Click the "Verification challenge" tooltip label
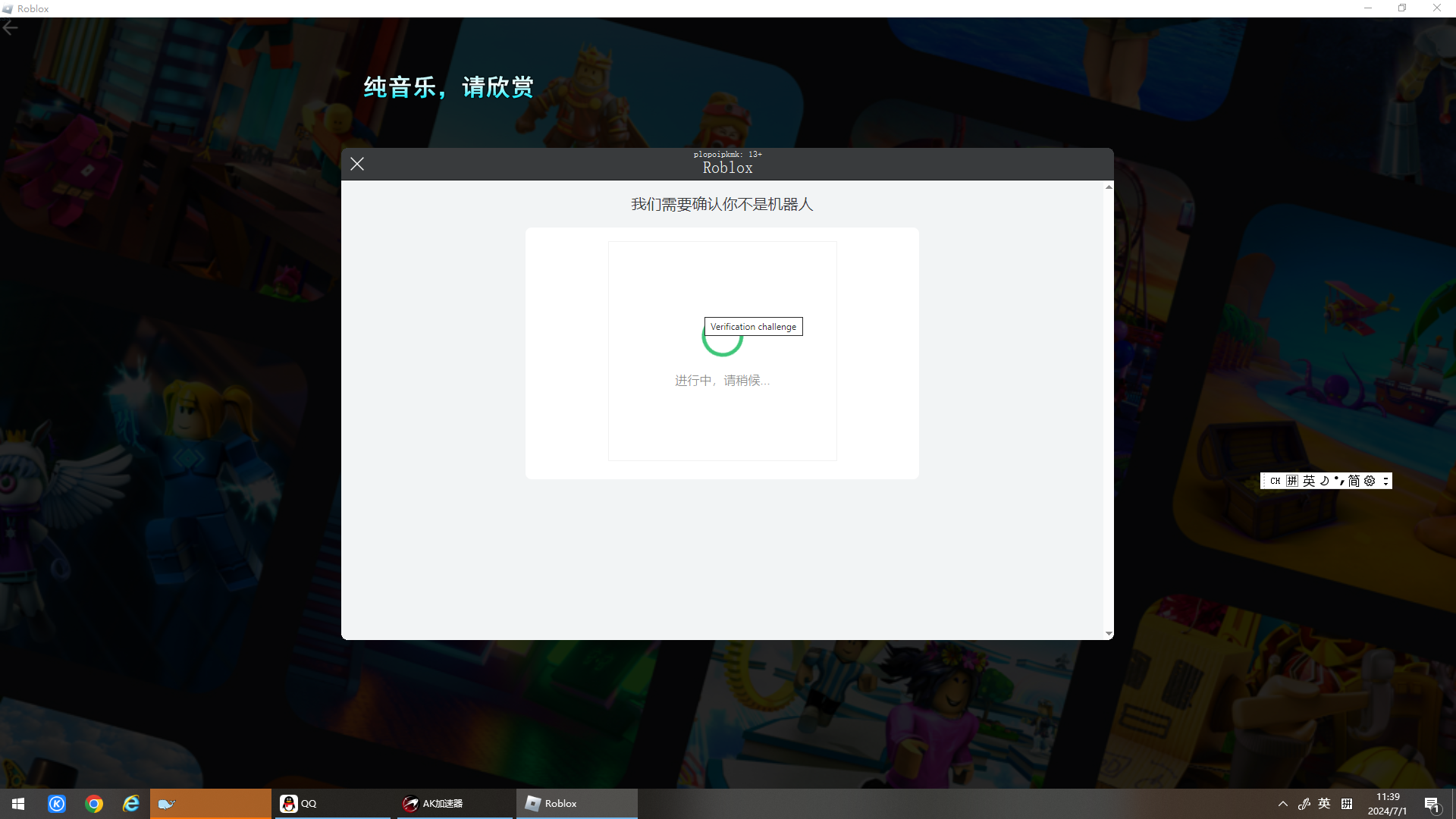The height and width of the screenshot is (819, 1456). [x=753, y=327]
